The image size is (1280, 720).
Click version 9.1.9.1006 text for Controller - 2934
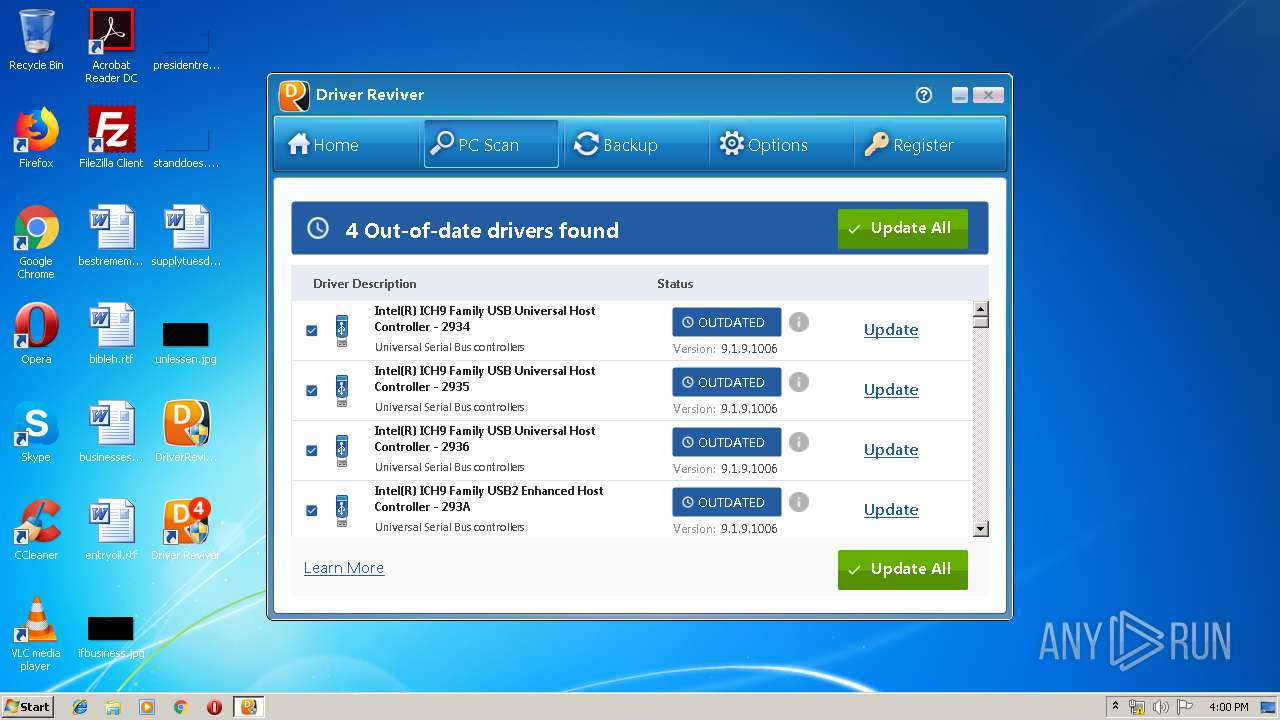(749, 349)
